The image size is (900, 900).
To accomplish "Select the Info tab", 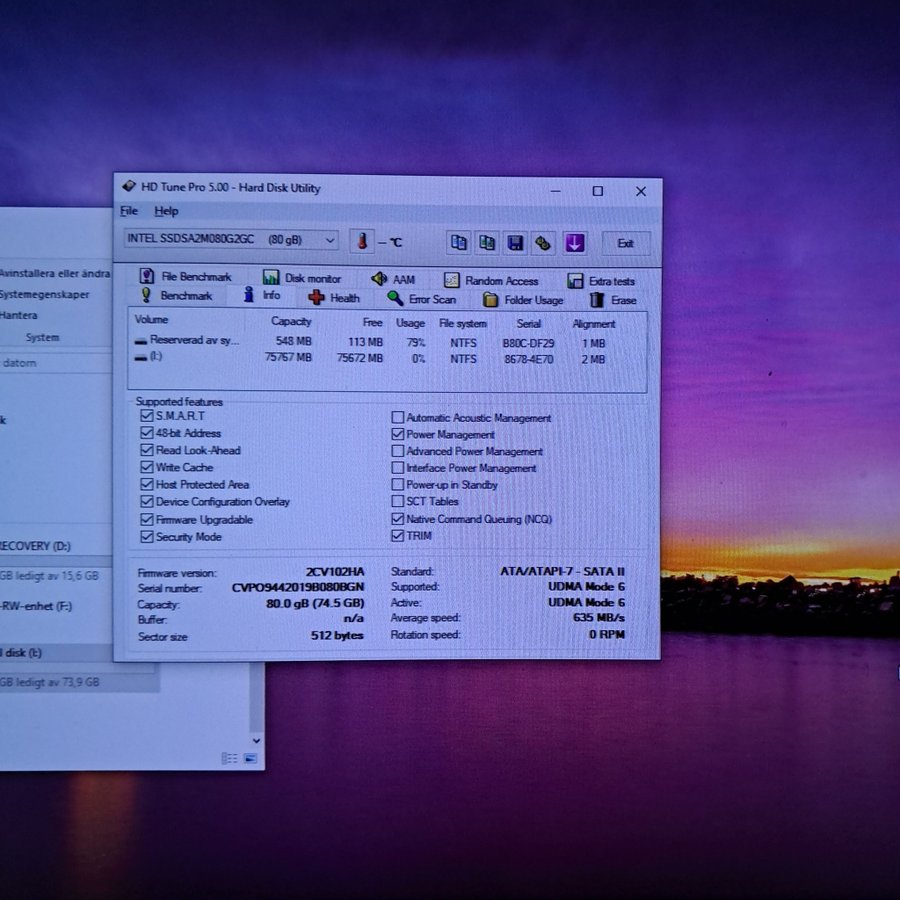I will [x=262, y=296].
